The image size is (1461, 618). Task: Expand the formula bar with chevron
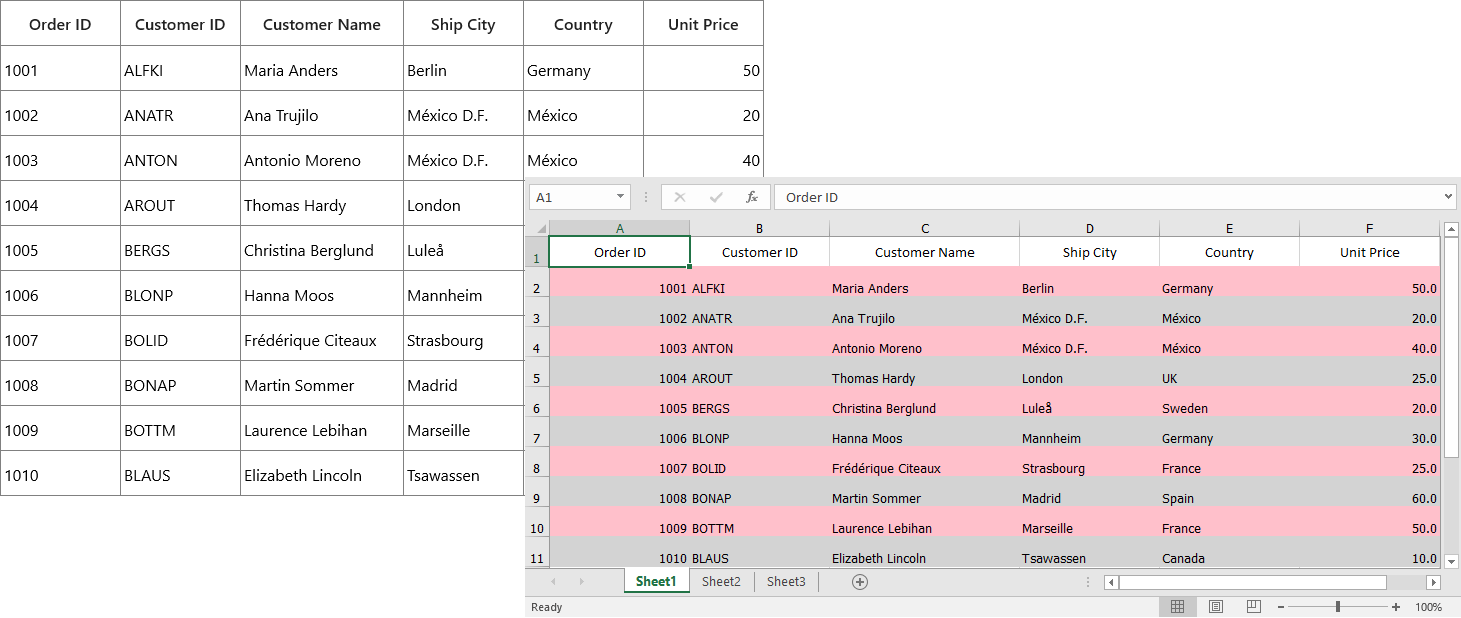point(1449,197)
